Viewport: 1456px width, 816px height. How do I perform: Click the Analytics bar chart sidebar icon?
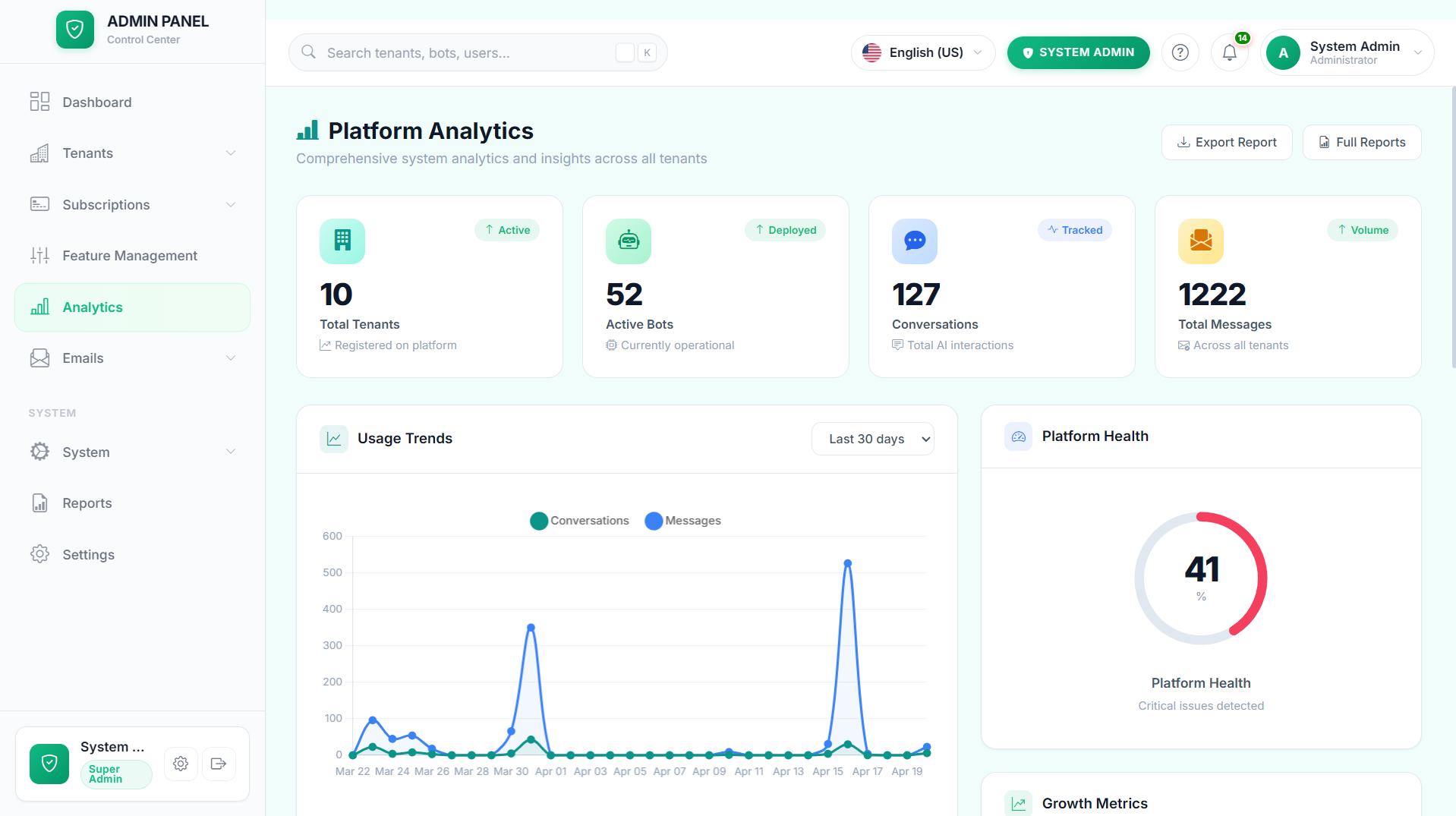39,307
